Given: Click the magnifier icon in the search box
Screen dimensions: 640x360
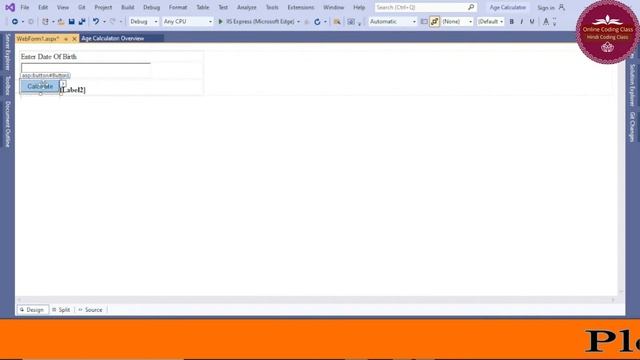Looking at the screenshot, I should pyautogui.click(x=471, y=7).
